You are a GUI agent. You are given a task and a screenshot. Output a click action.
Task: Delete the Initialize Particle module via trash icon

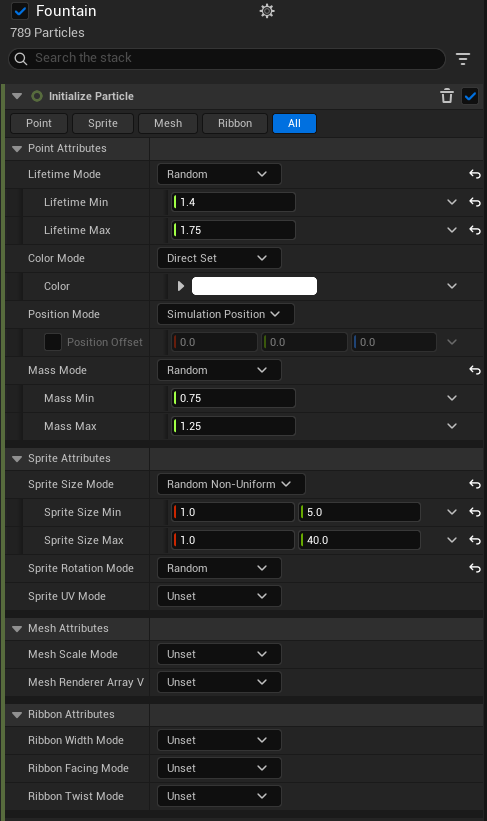click(x=447, y=96)
